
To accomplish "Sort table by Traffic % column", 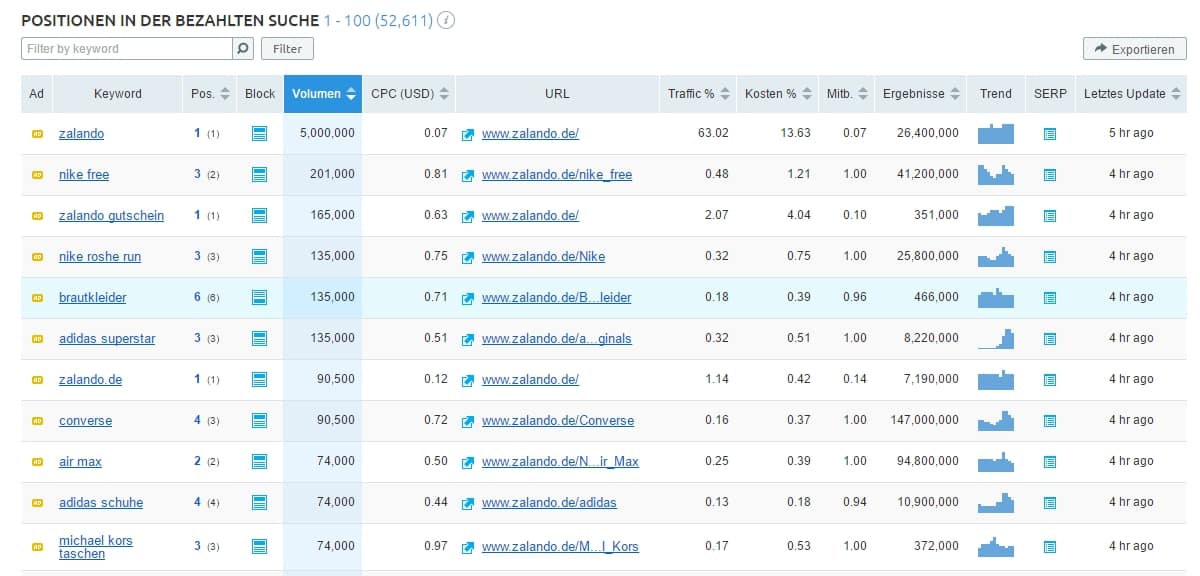I will (x=698, y=94).
